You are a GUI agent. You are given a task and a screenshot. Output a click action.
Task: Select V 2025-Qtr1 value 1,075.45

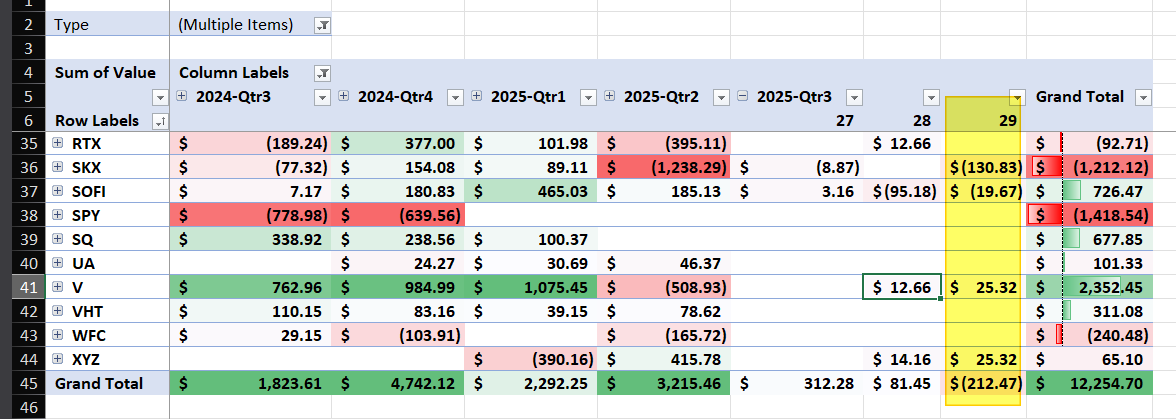click(530, 287)
